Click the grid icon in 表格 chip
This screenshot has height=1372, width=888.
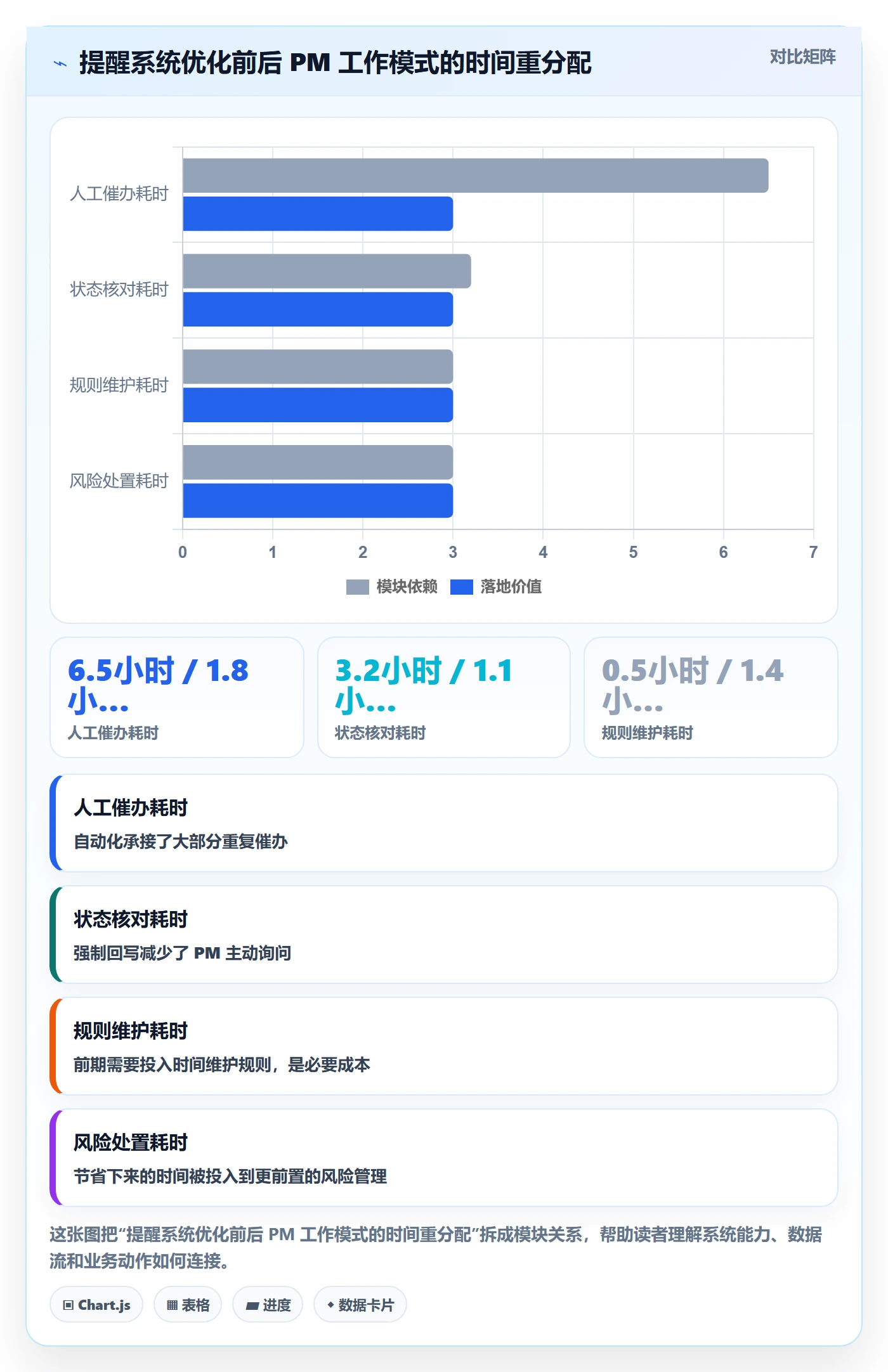click(172, 1305)
